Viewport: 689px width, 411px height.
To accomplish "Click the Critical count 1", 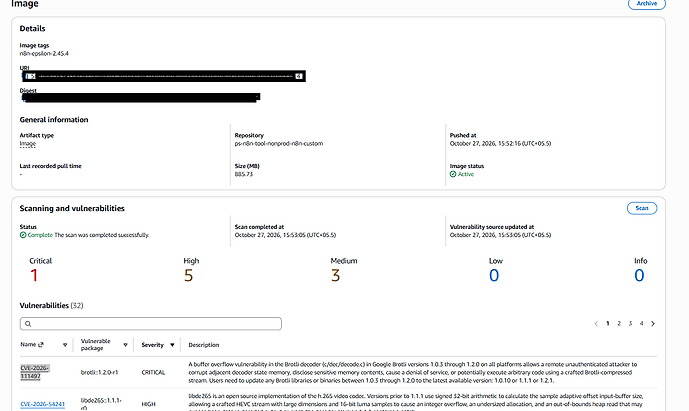I will point(34,276).
